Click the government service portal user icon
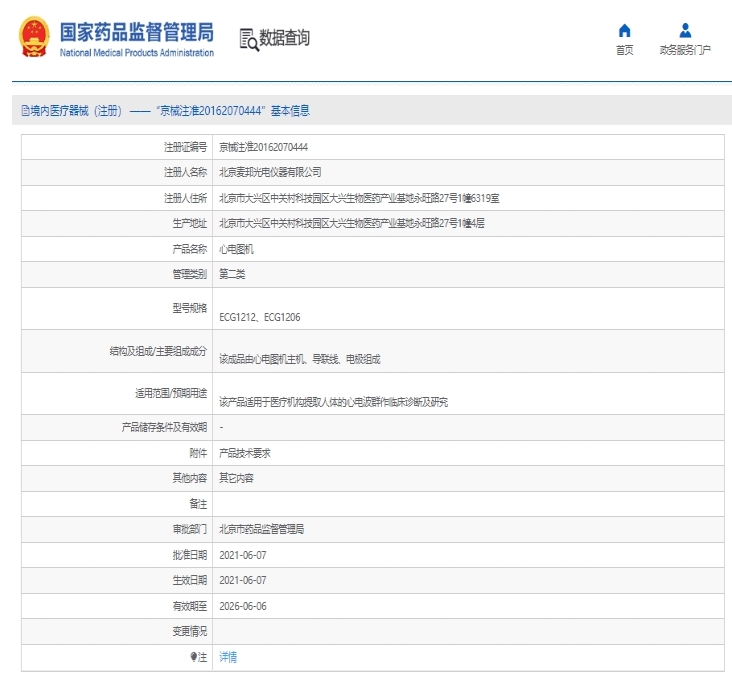Image resolution: width=732 pixels, height=676 pixels. [x=685, y=30]
